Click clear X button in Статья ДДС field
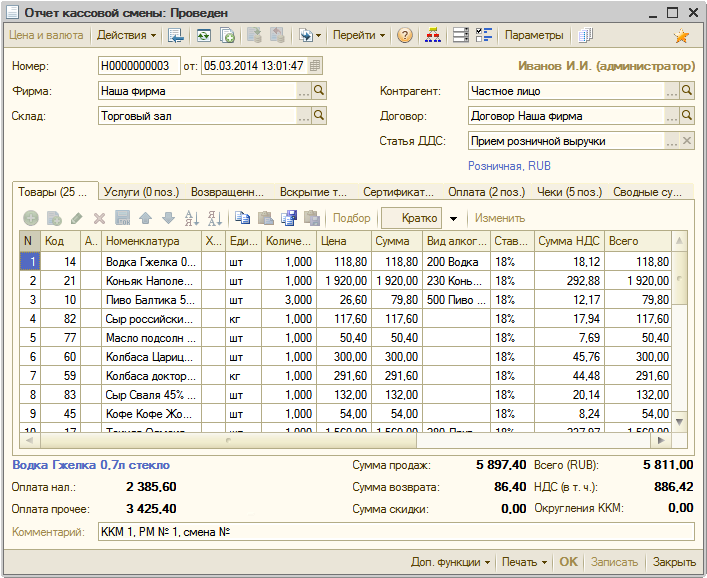The width and height of the screenshot is (707, 578). click(x=687, y=141)
